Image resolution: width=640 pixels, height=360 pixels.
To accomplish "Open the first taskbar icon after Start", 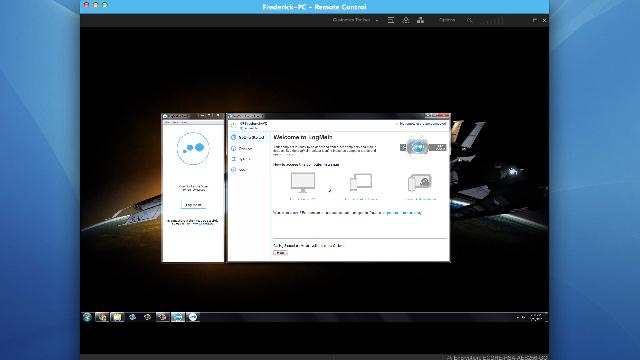I will click(102, 317).
